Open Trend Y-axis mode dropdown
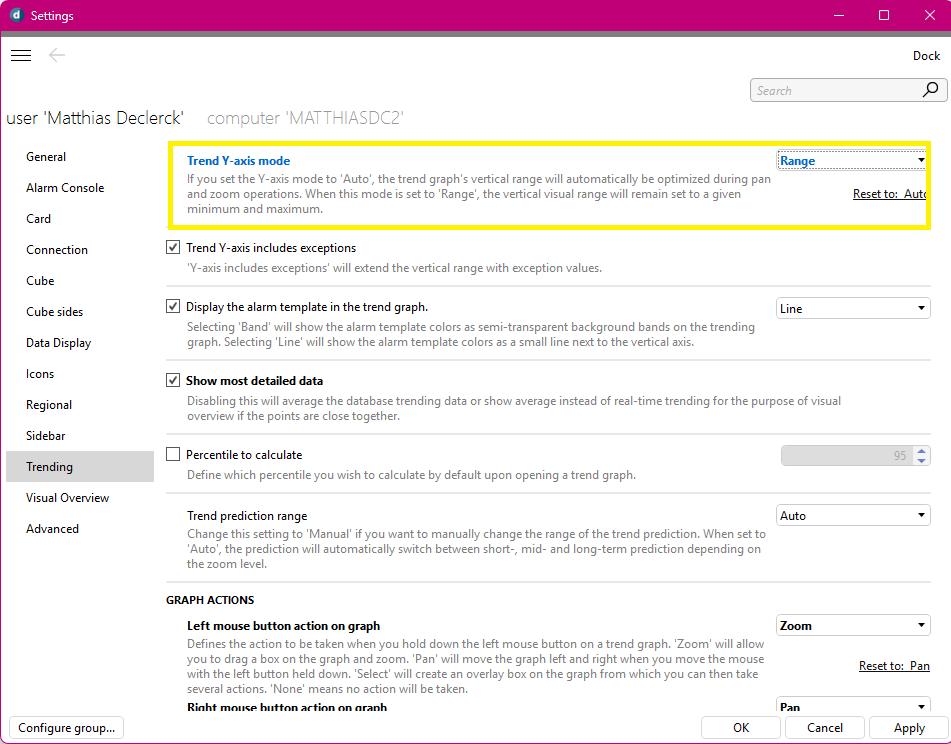This screenshot has width=951, height=744. coord(852,161)
